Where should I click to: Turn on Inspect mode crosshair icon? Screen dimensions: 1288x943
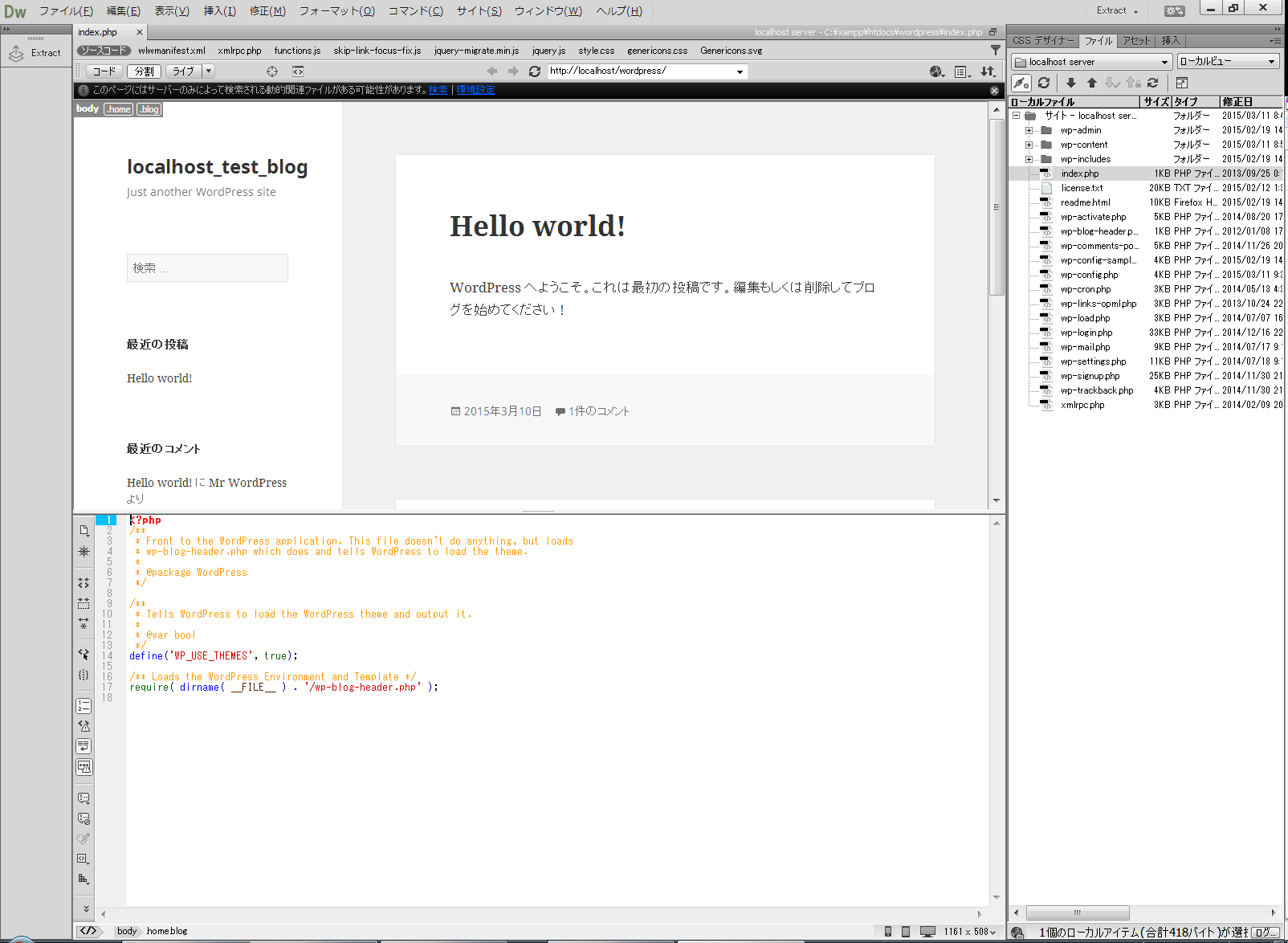tap(272, 71)
